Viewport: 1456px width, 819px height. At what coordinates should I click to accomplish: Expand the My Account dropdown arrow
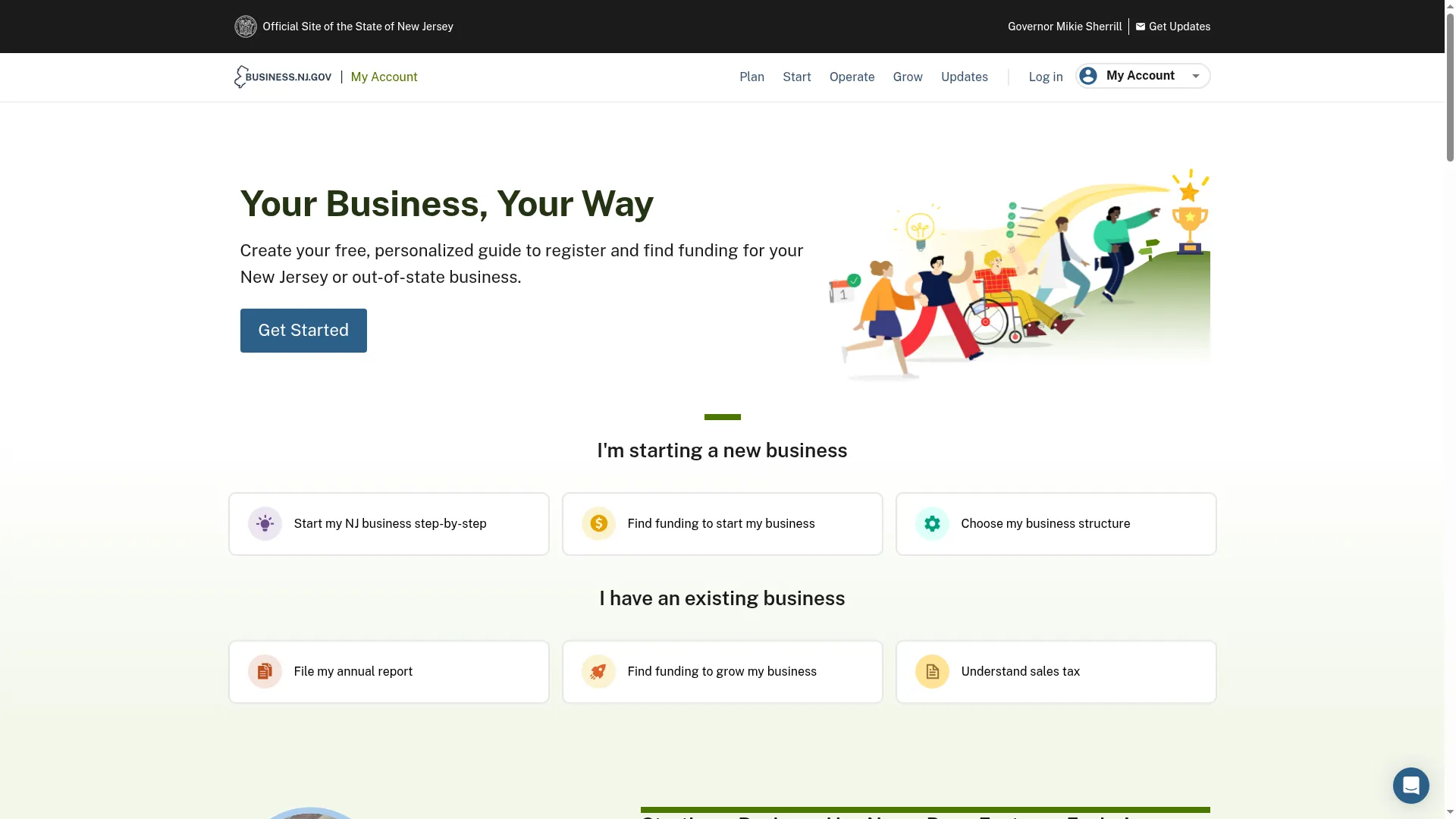[x=1196, y=76]
